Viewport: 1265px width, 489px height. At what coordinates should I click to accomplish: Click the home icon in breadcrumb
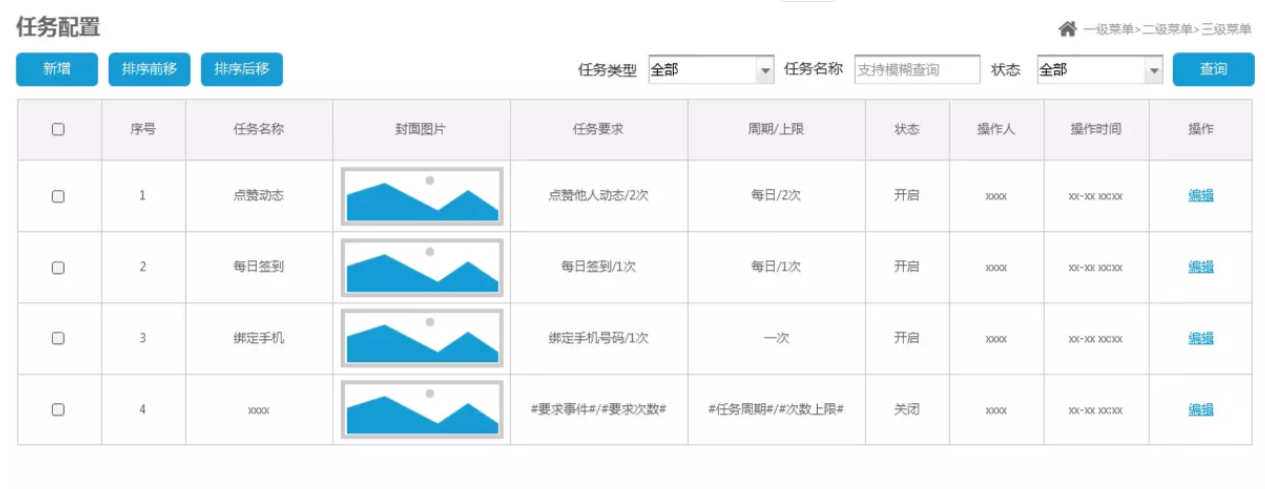(x=1067, y=29)
